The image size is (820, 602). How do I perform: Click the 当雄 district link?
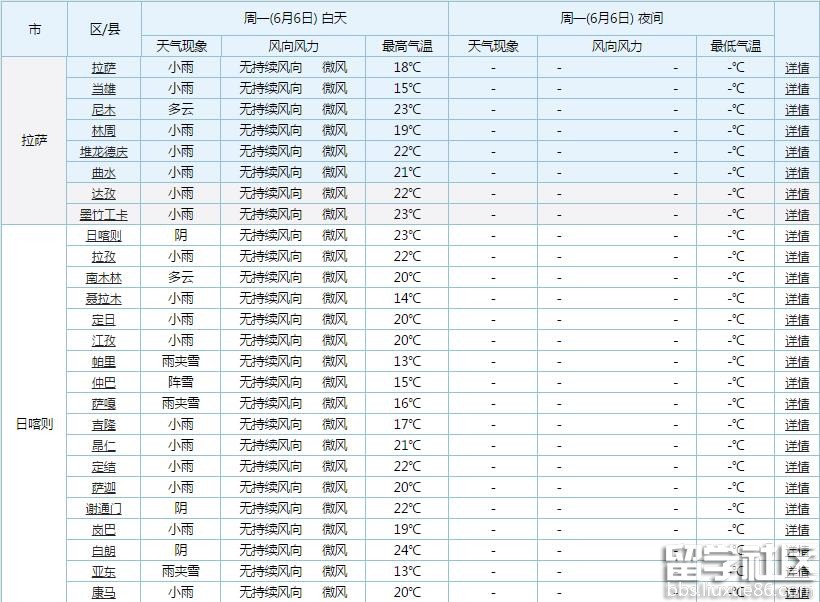click(104, 89)
